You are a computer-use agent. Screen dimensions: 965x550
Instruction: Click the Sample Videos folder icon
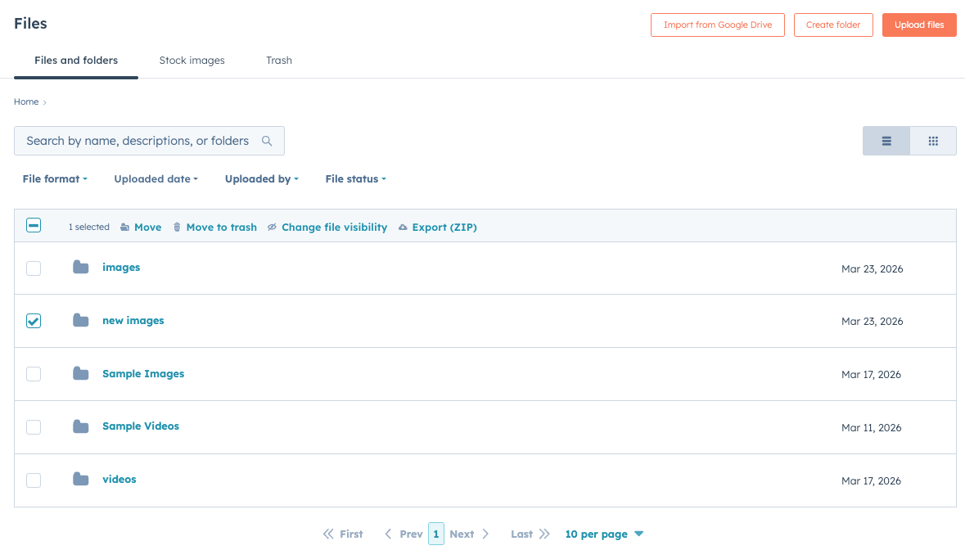click(81, 426)
